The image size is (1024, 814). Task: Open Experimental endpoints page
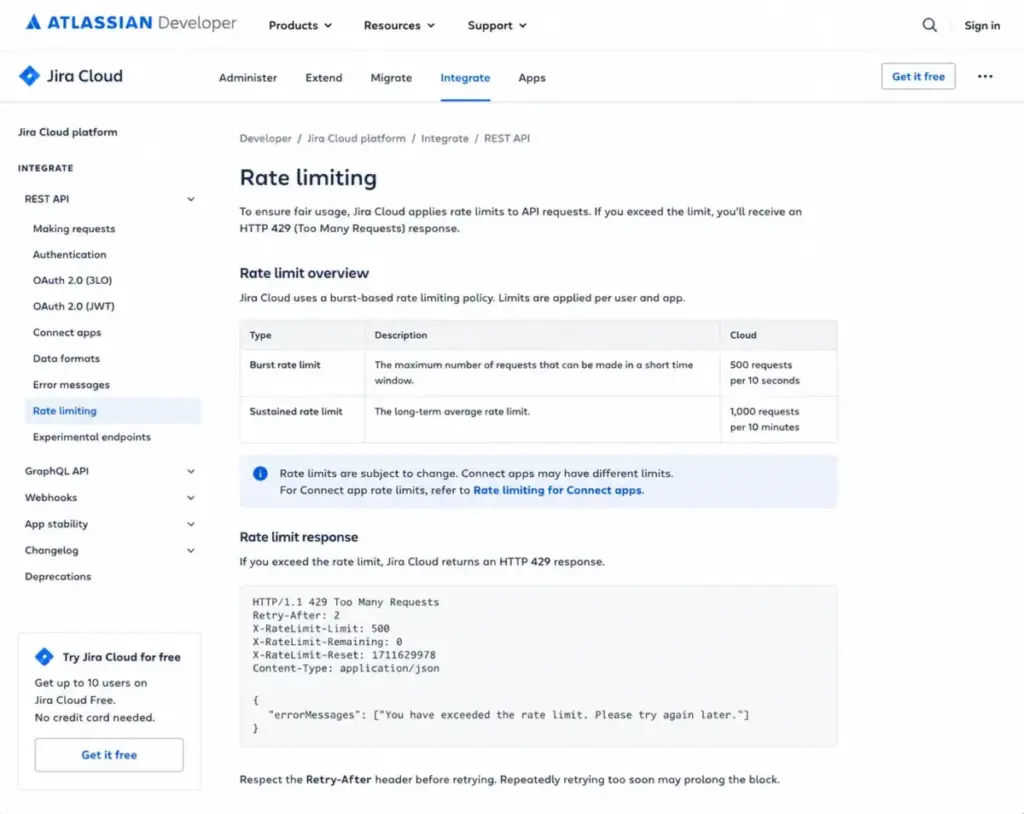(x=91, y=437)
